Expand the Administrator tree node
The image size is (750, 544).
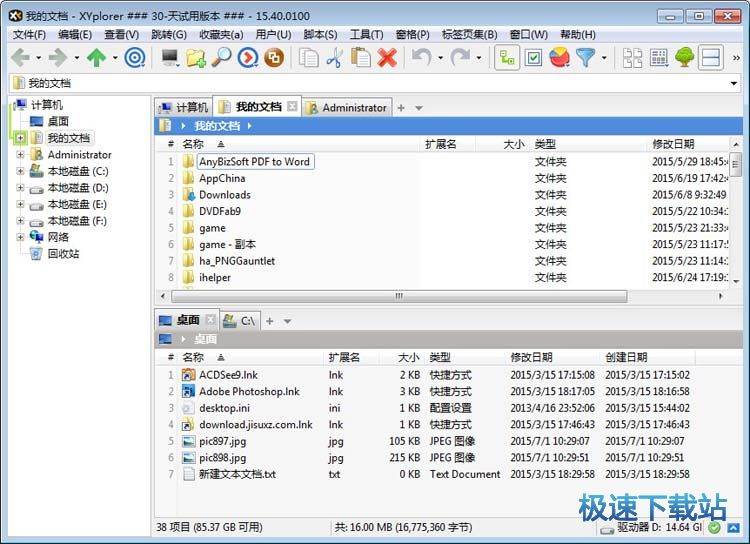[x=20, y=155]
